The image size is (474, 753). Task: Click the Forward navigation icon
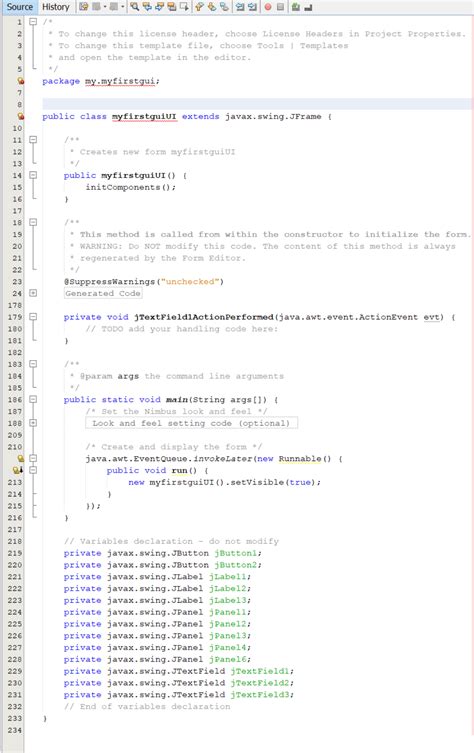click(114, 7)
